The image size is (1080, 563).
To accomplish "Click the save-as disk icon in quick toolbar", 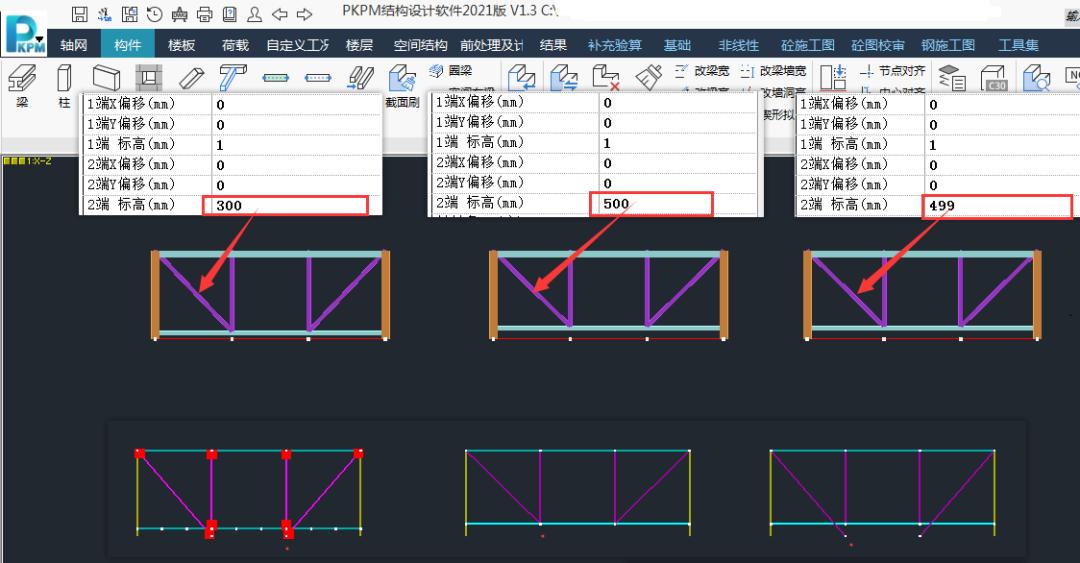I will [x=129, y=13].
